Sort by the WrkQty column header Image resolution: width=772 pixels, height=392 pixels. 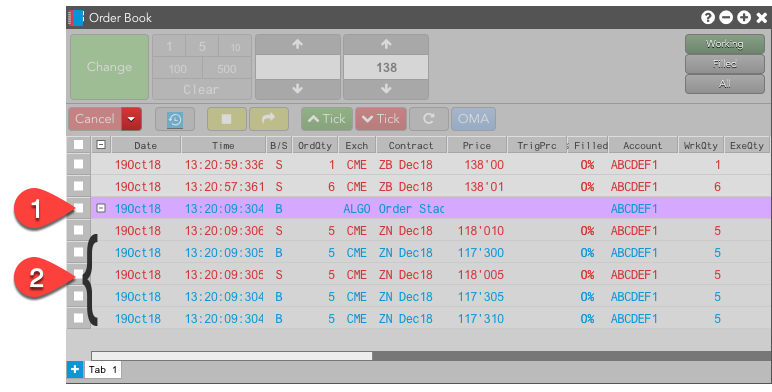point(701,145)
